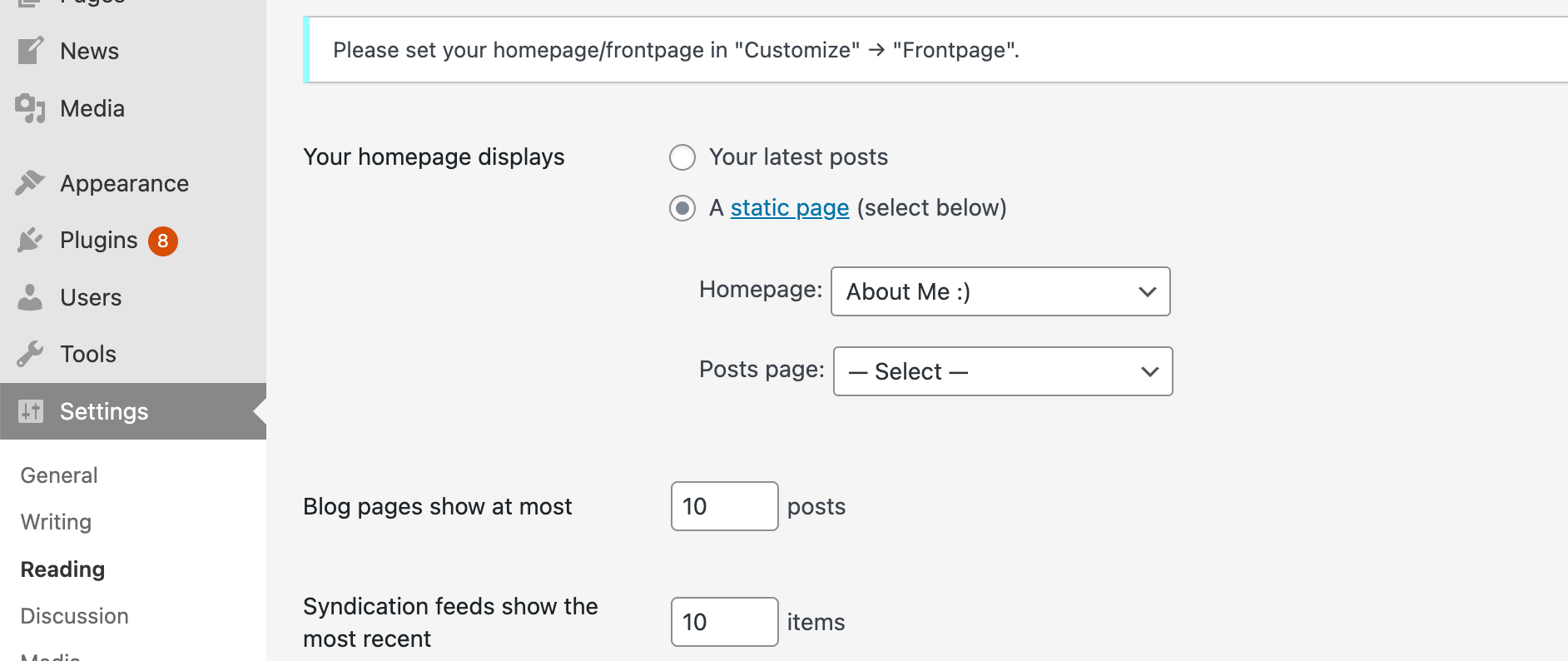Select the 'A static page' radio button
This screenshot has width=1568, height=661.
(x=682, y=208)
